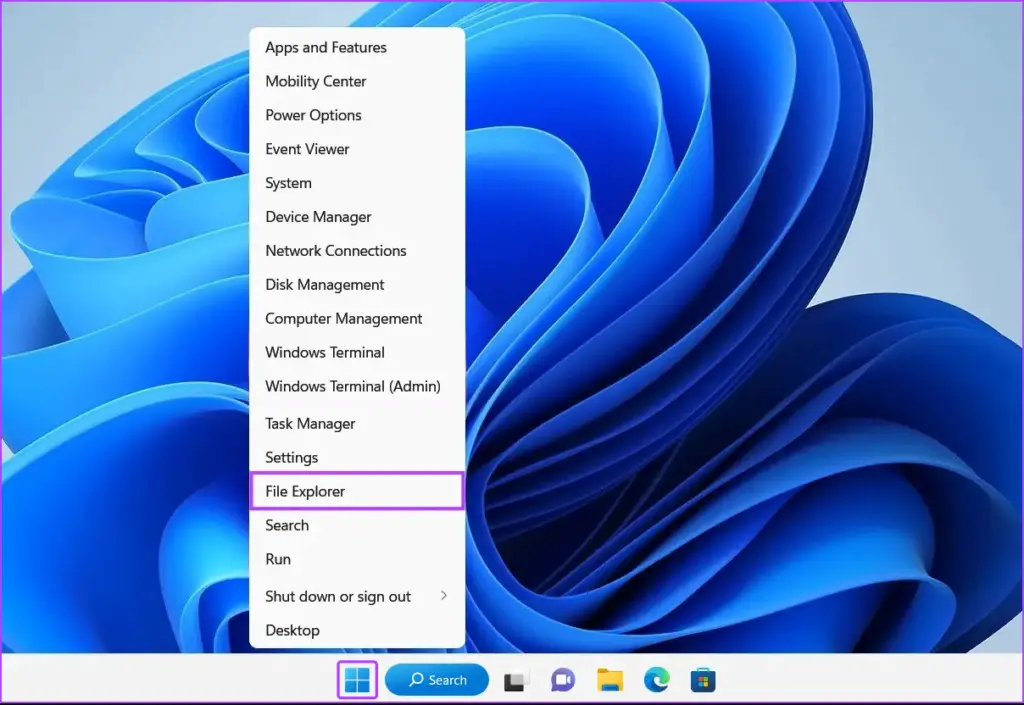Launch Microsoft Edge from the taskbar
The image size is (1024, 705).
coord(657,681)
